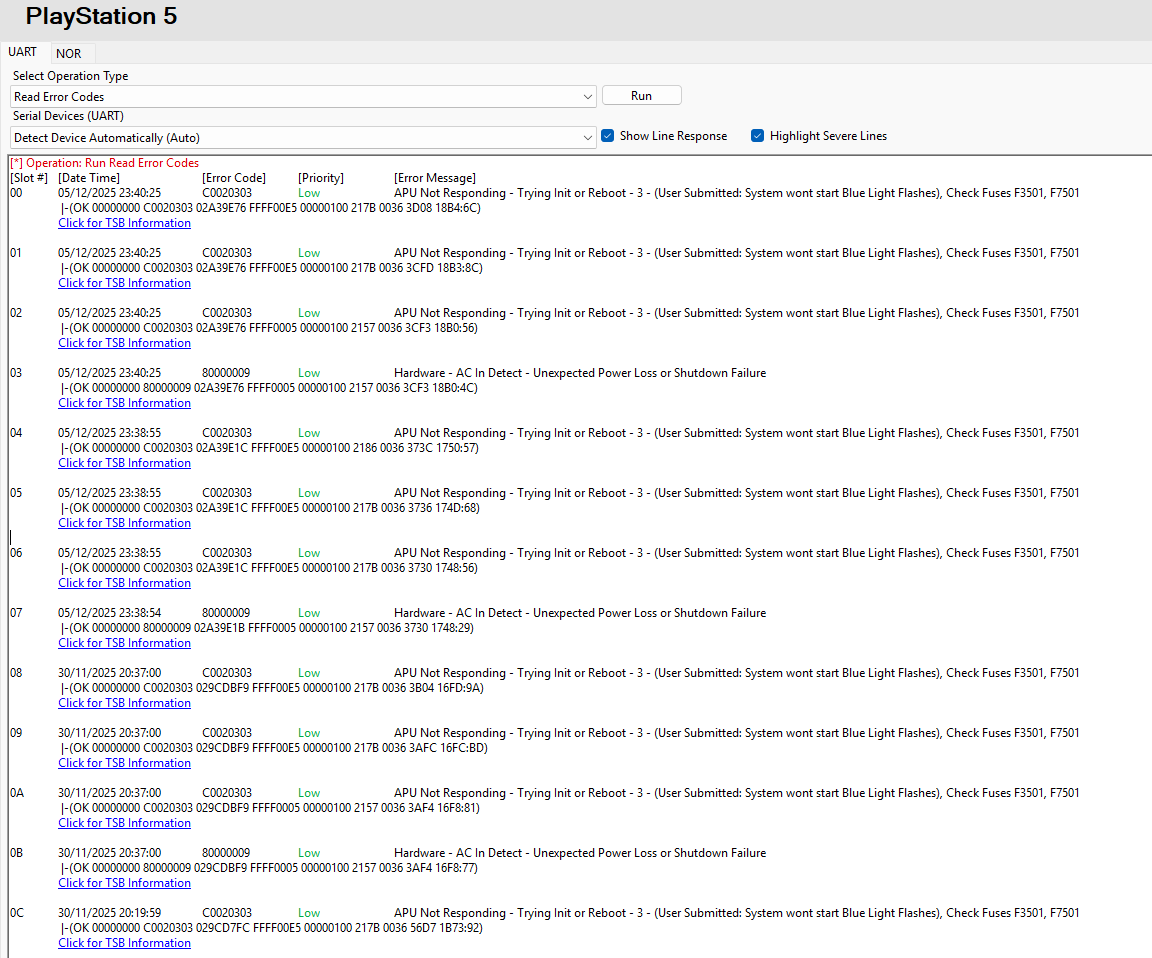Click slot 0A error message text
This screenshot has height=958, width=1152.
(736, 793)
